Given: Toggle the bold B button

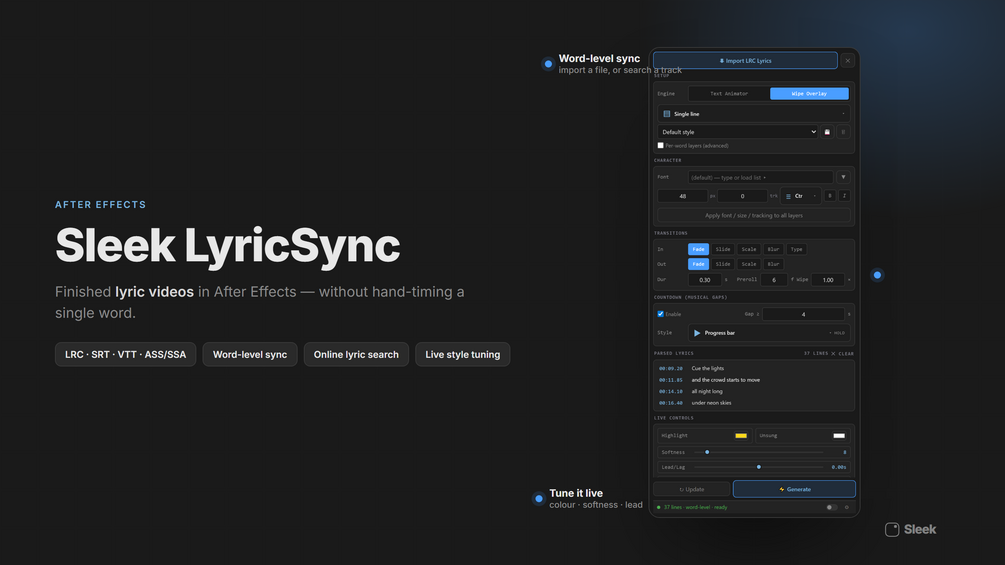Looking at the screenshot, I should tap(829, 196).
